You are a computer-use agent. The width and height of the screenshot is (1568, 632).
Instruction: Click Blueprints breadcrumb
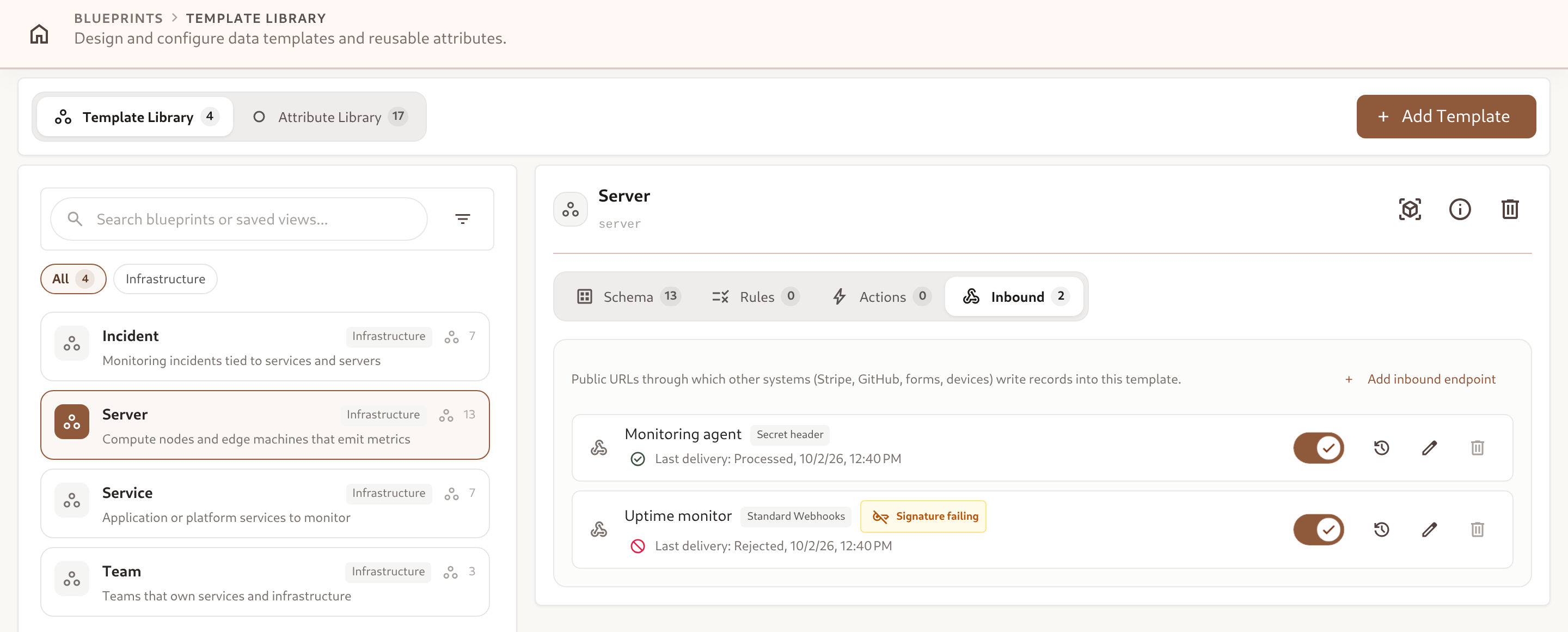[118, 19]
